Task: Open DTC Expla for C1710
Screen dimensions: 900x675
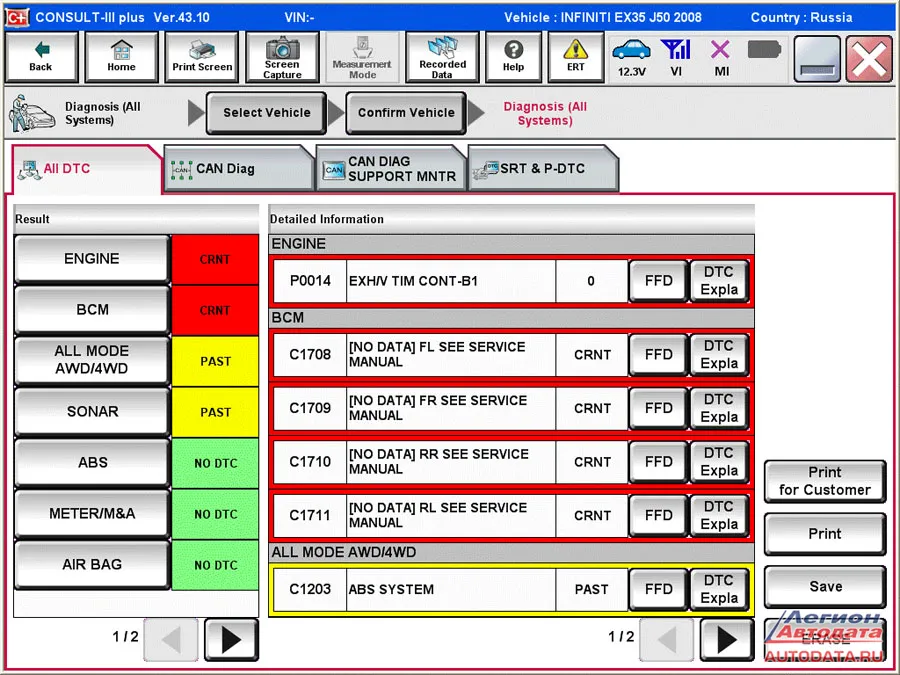Action: (x=719, y=462)
